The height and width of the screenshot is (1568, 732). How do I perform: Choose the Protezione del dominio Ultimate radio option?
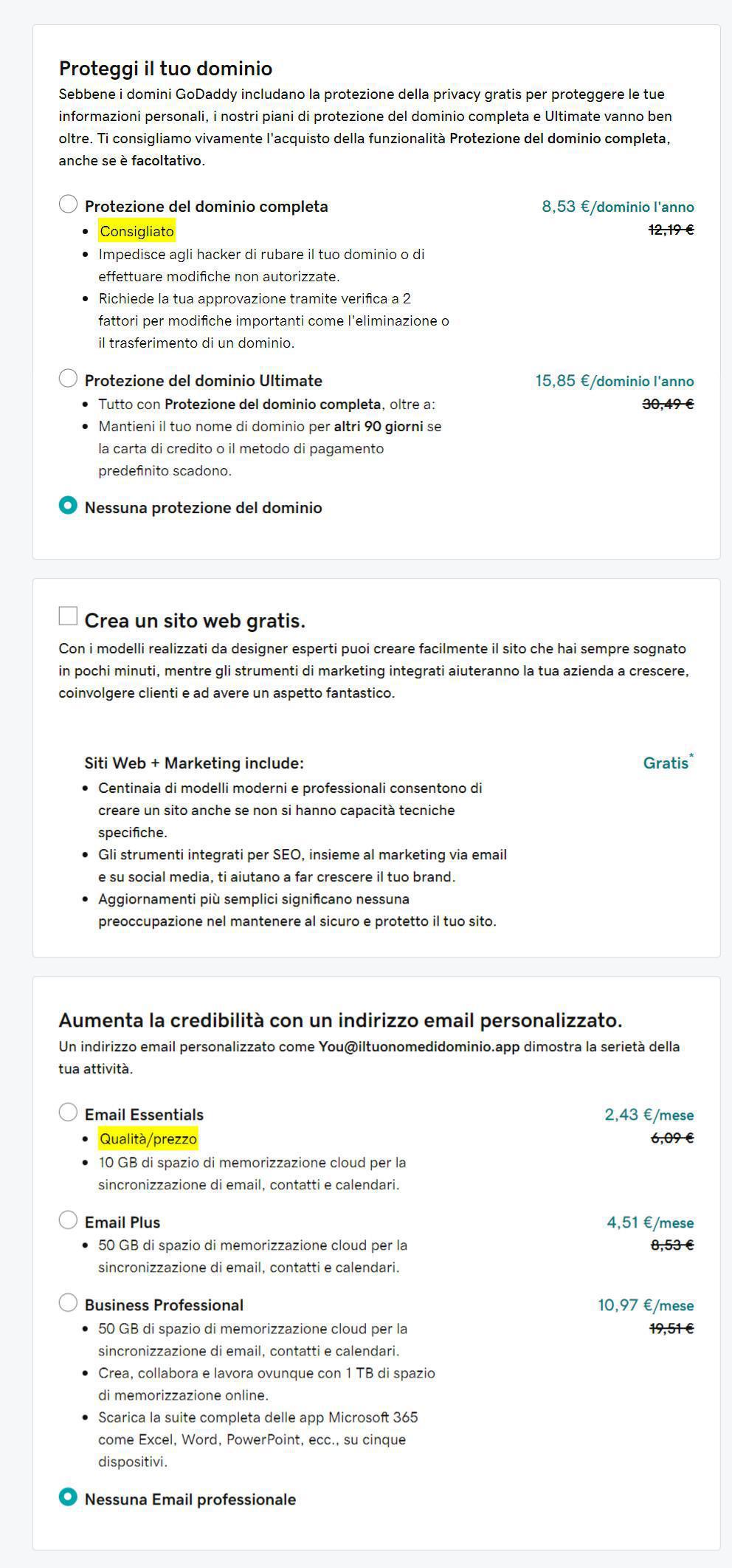pos(68,379)
